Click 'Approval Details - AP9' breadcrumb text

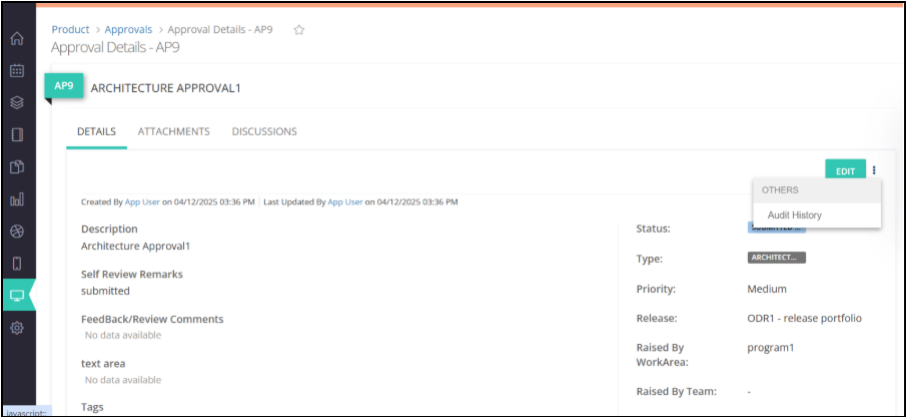point(220,29)
